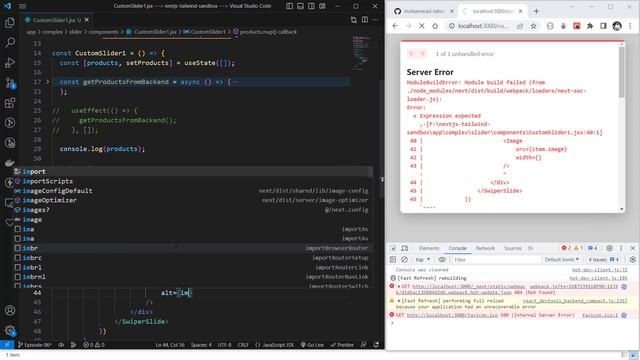Share this page icon in address bar
640x360 pixels.
pos(520,26)
